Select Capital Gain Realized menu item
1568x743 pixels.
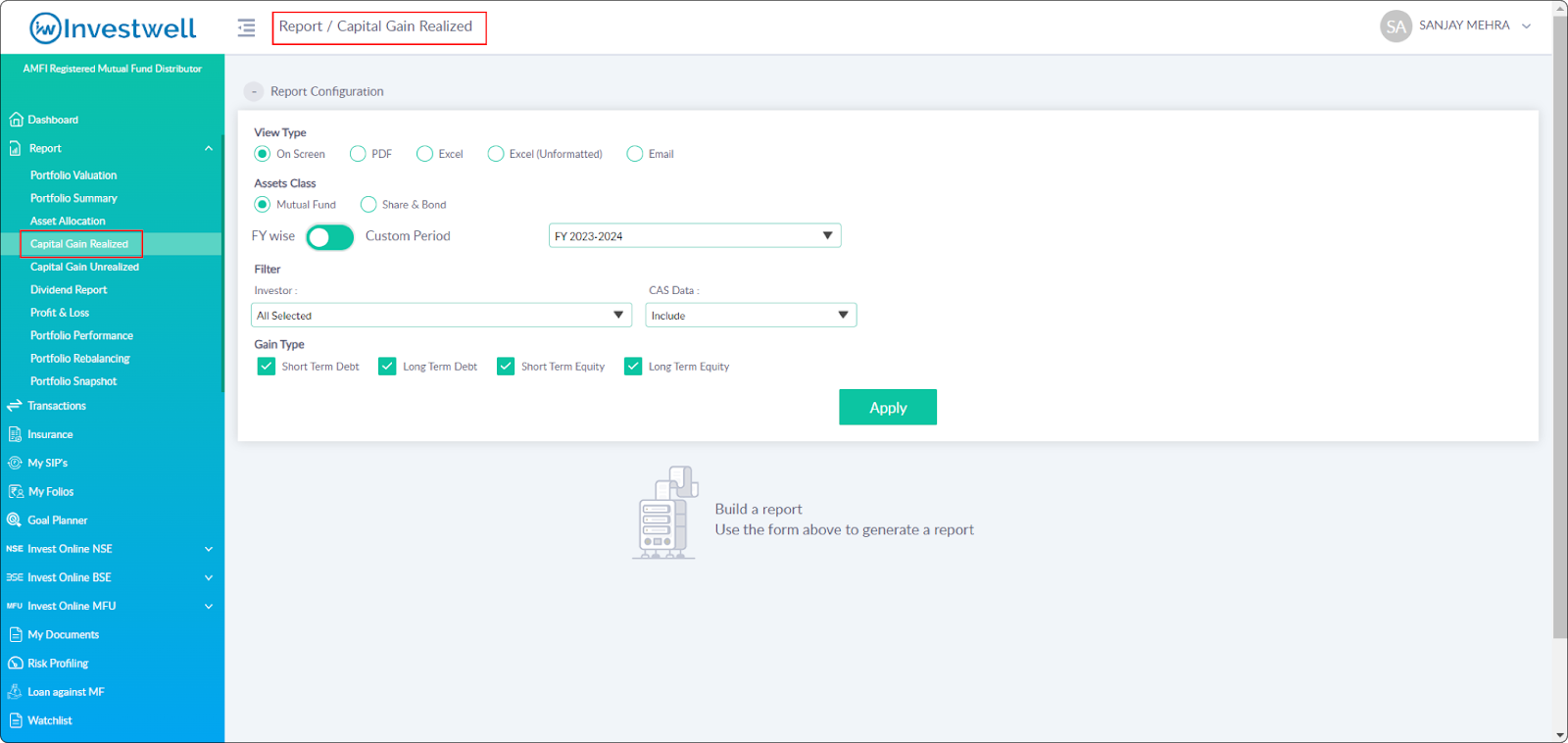click(79, 244)
